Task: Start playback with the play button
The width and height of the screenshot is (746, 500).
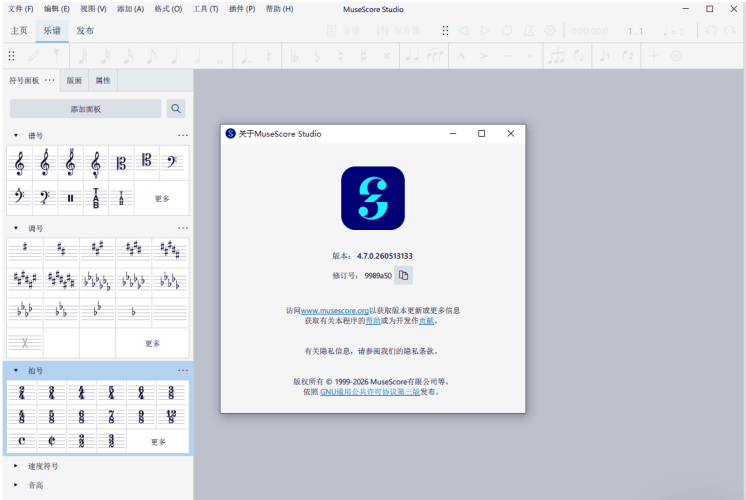Action: [x=485, y=31]
